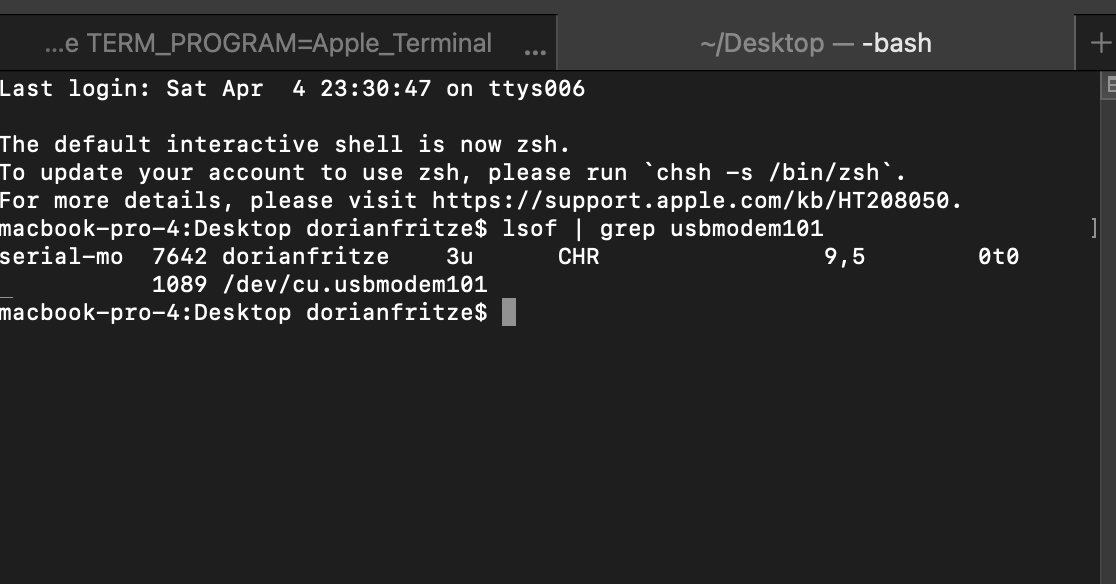The image size is (1116, 584).
Task: Click the small marker at the right screen edge
Action: pyautogui.click(x=1110, y=88)
